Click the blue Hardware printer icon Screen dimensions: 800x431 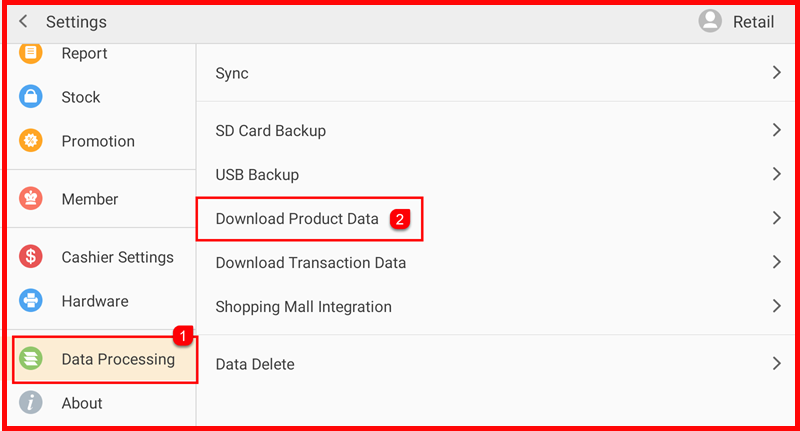31,301
